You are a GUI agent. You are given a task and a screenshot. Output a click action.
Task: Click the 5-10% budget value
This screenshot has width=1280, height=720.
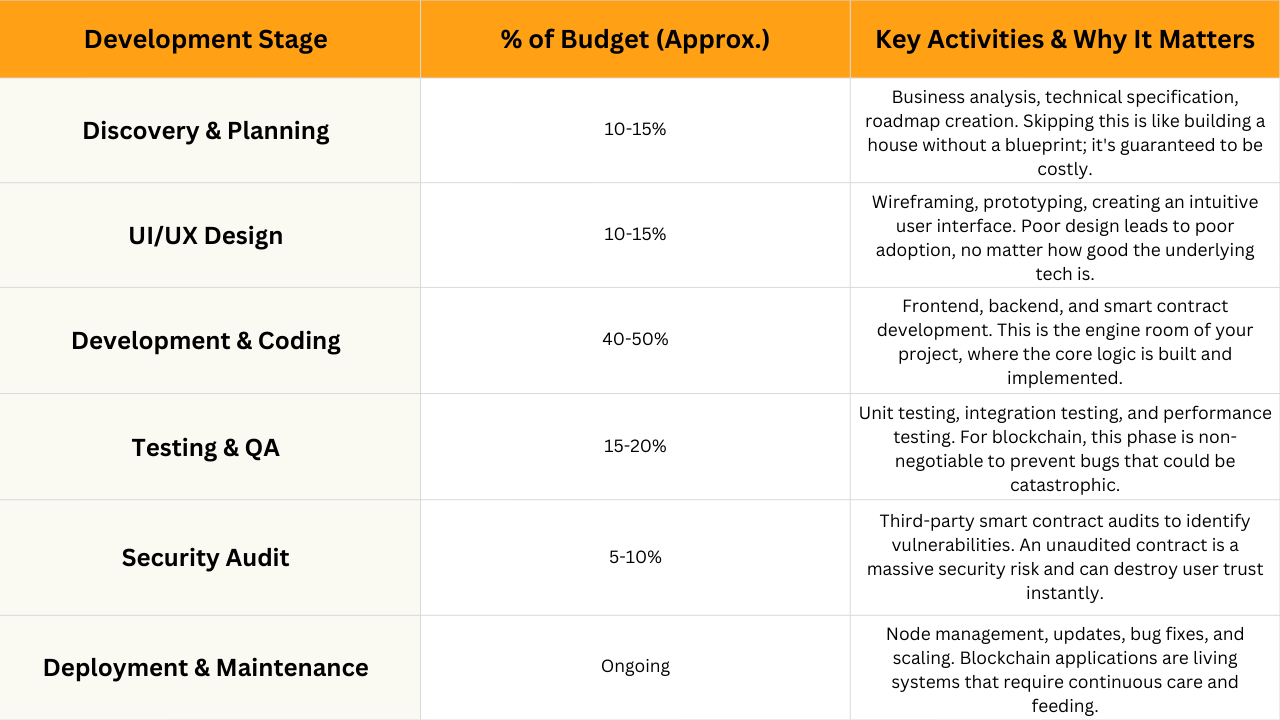click(635, 557)
